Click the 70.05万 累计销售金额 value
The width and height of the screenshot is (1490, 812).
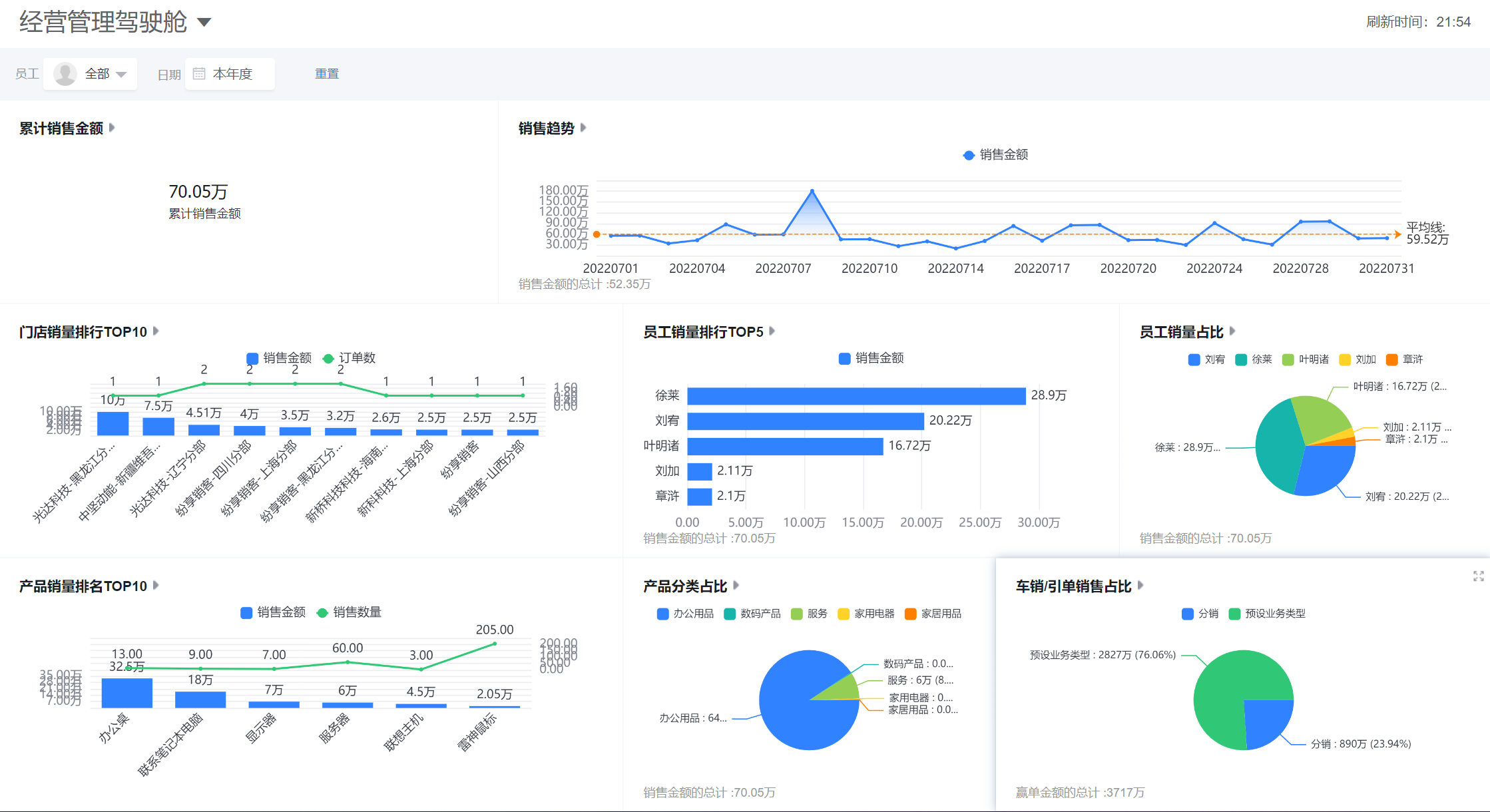pos(198,192)
